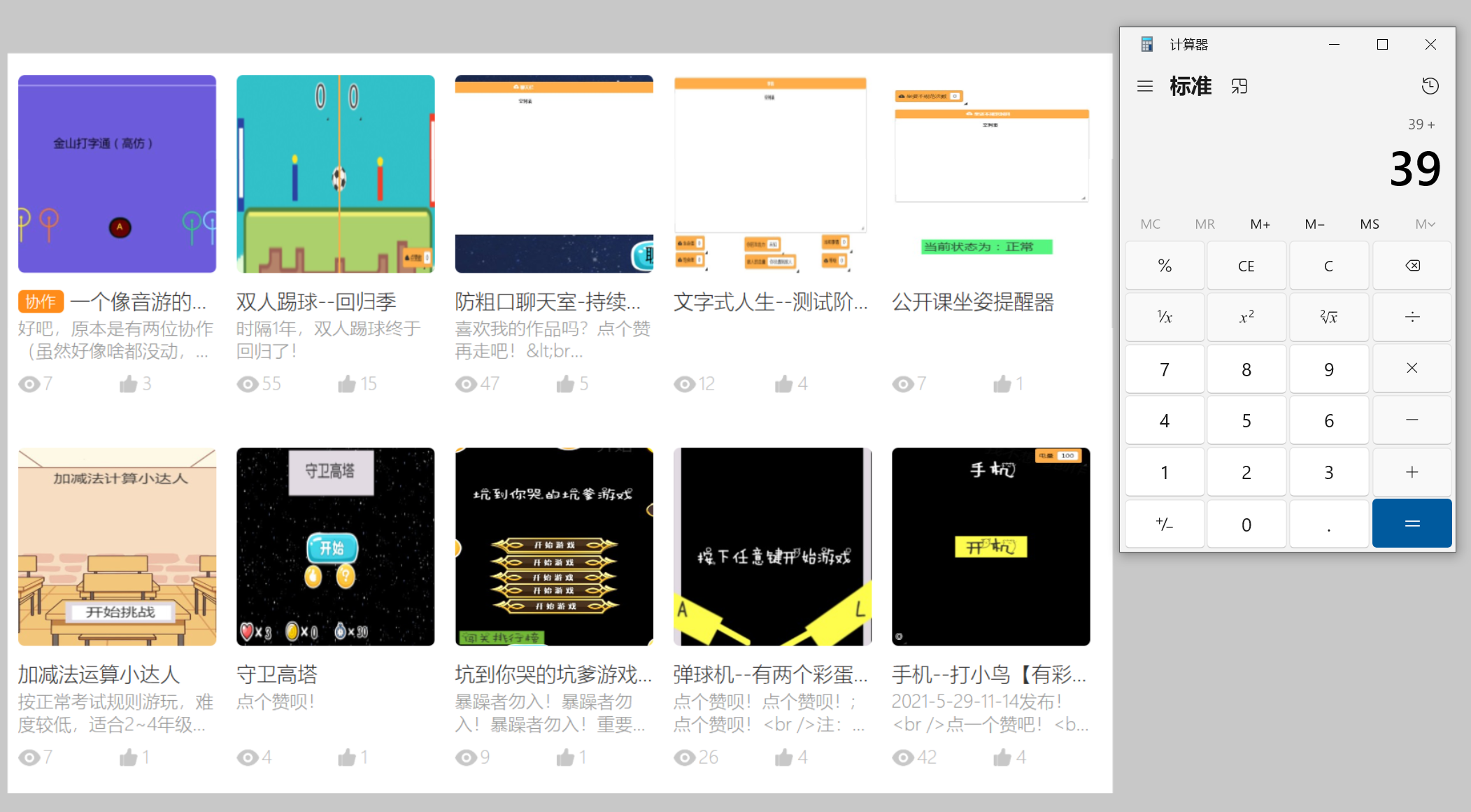Viewport: 1471px width, 812px height.
Task: Open the 金山打字通 project thumbnail
Action: pos(117,173)
